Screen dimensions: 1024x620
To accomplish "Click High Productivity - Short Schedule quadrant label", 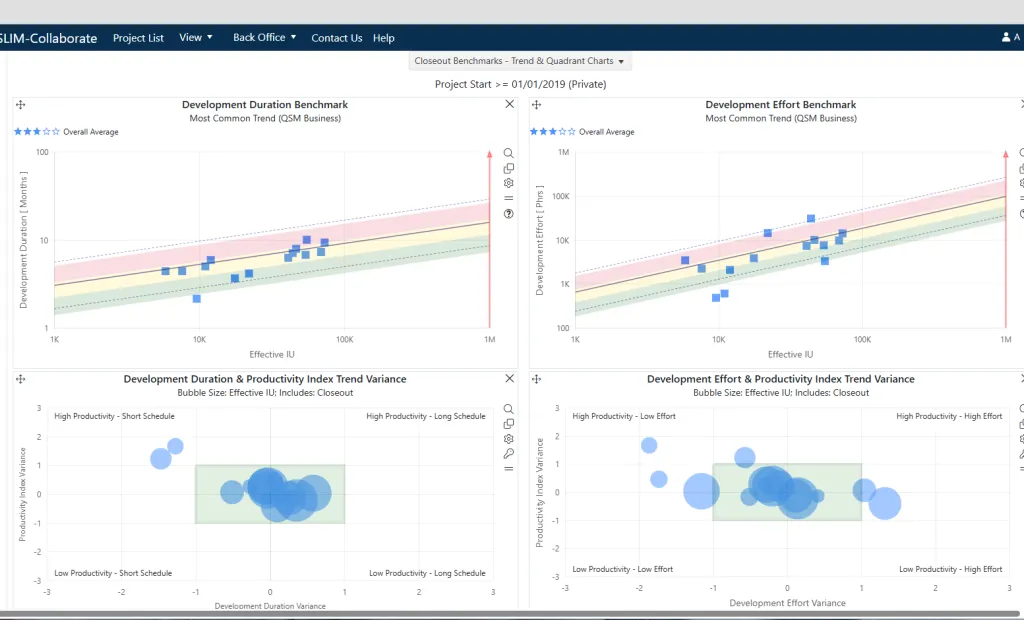I will tap(114, 416).
